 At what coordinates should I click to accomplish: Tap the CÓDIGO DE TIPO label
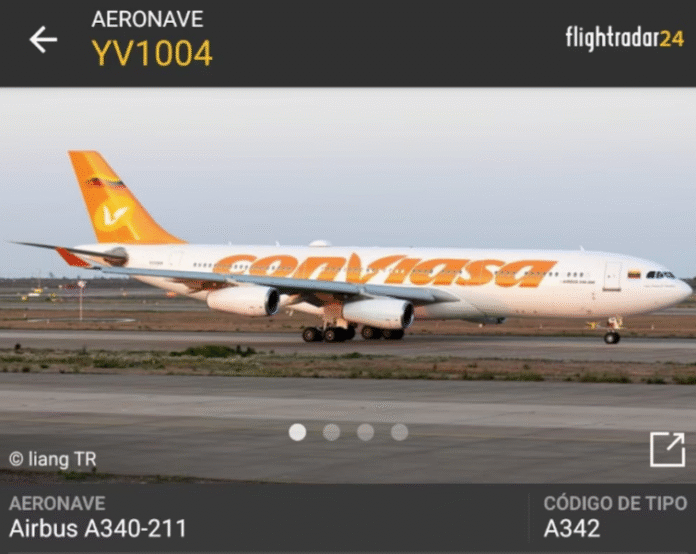(615, 503)
